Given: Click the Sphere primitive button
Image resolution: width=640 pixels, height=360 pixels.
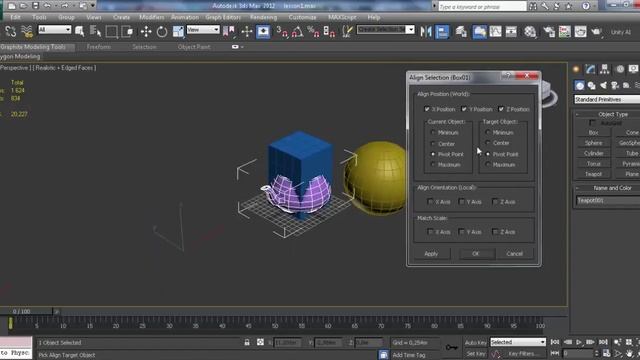Looking at the screenshot, I should [x=593, y=143].
